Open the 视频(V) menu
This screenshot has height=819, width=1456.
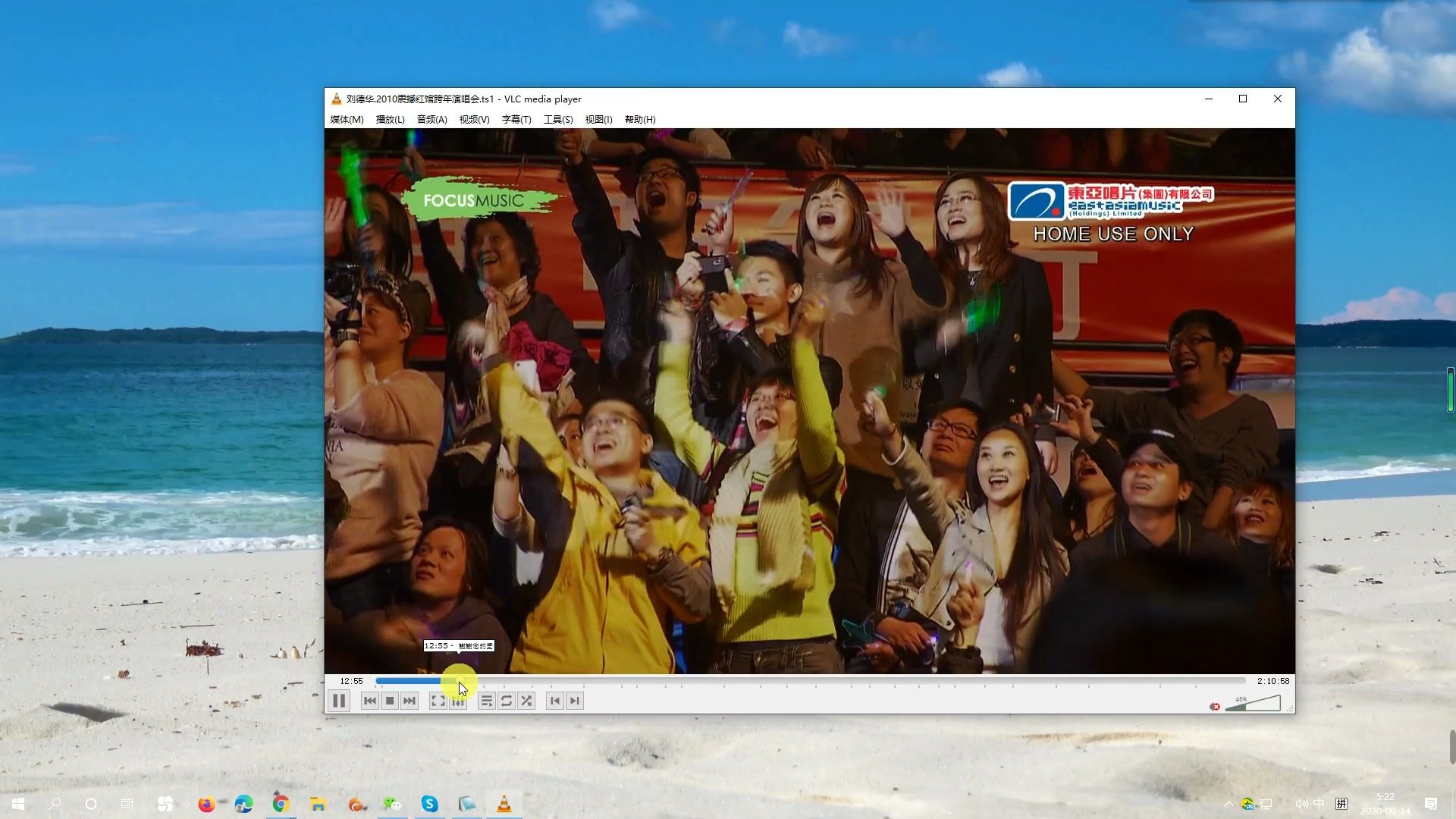tap(474, 119)
